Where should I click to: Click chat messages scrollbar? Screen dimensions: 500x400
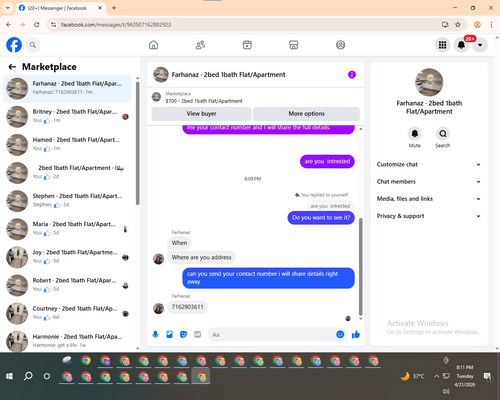click(x=360, y=267)
